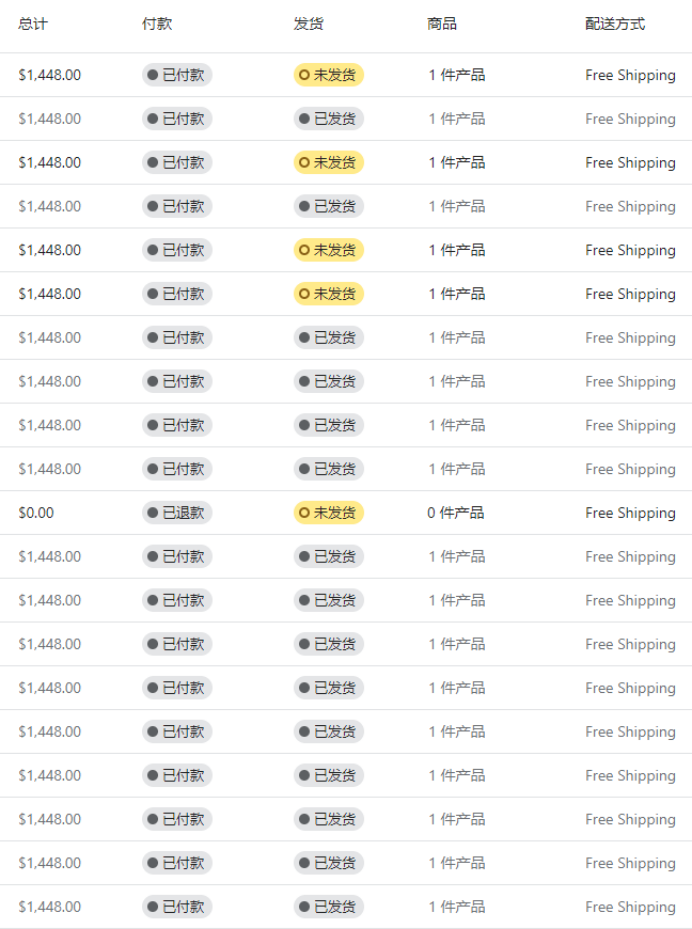Open the first $1,448.00 order row
This screenshot has width=692, height=929.
pyautogui.click(x=346, y=75)
